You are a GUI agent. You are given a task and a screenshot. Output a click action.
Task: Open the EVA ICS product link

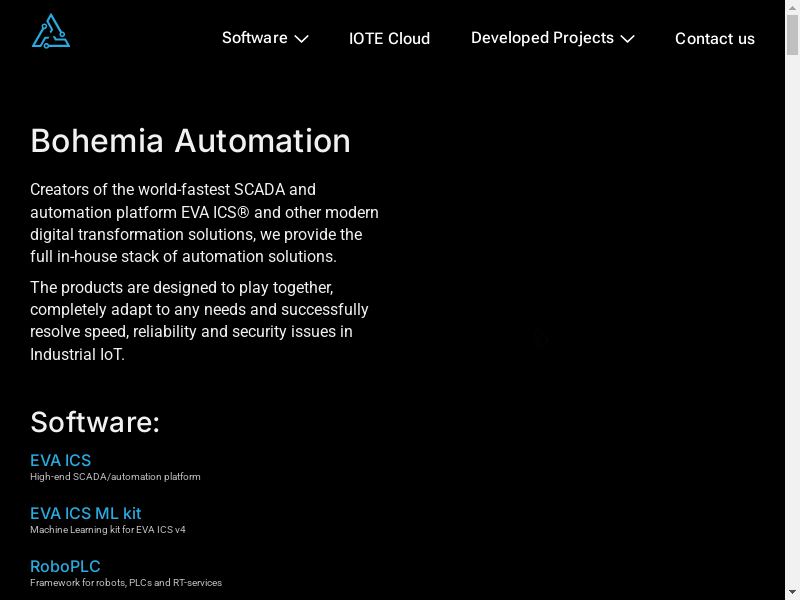(x=60, y=460)
